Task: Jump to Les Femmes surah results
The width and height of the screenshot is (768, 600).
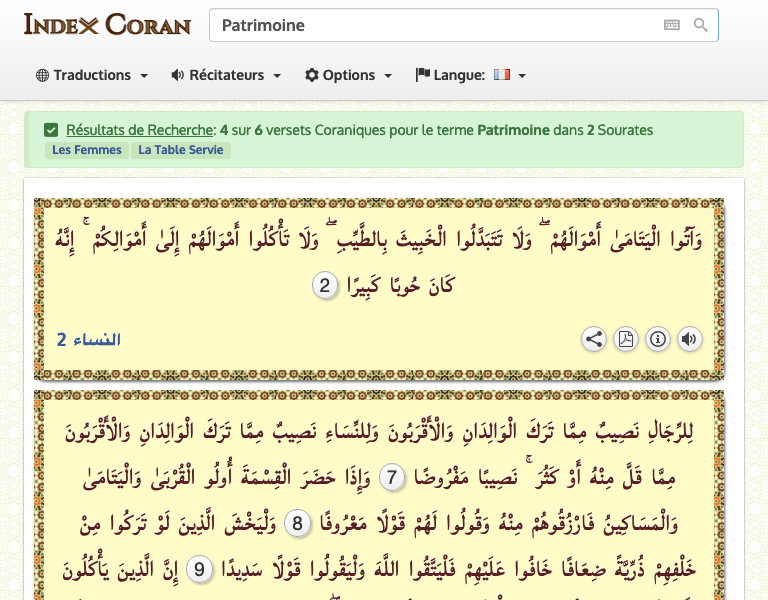Action: click(x=87, y=150)
